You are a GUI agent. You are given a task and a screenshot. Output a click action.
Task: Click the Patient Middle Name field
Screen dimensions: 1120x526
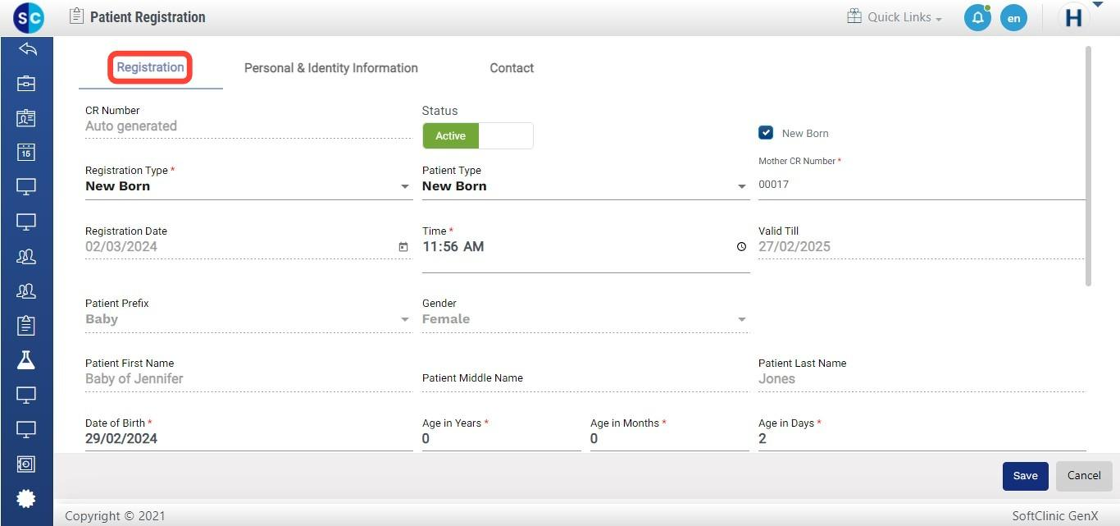pos(586,379)
